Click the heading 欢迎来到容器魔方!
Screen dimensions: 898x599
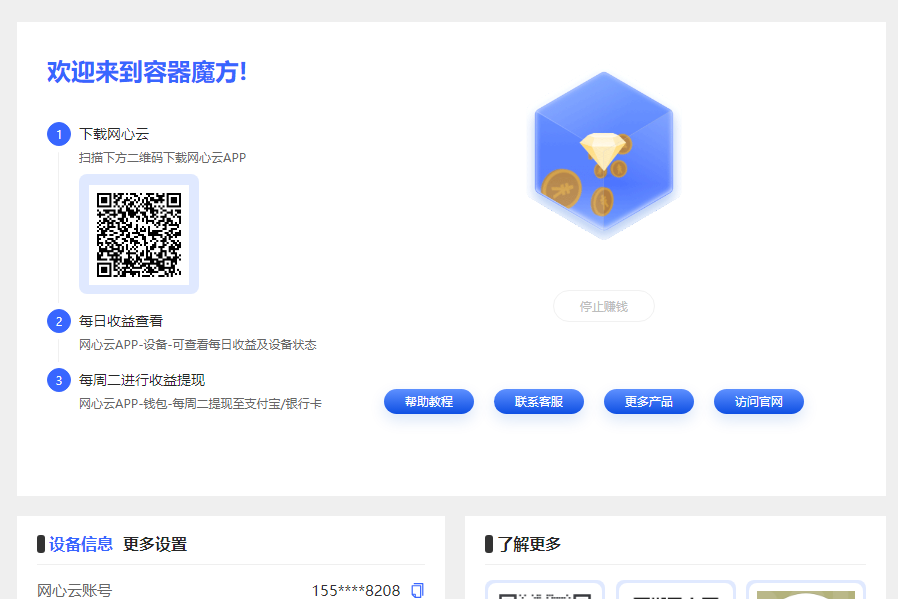point(147,72)
